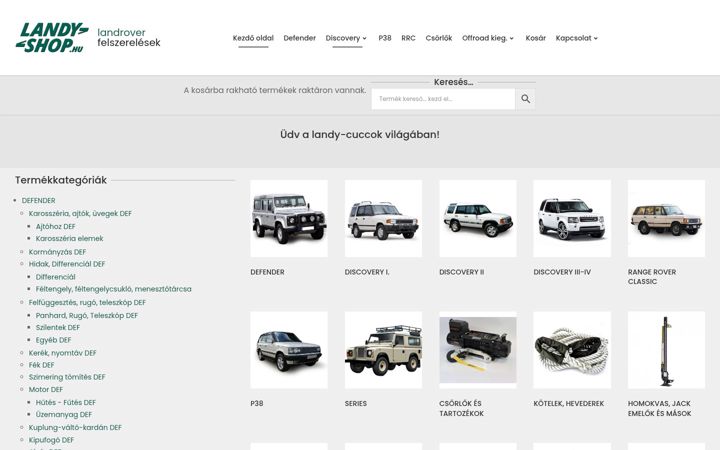Click the DEFENDER category title under image
The height and width of the screenshot is (450, 720).
267,272
